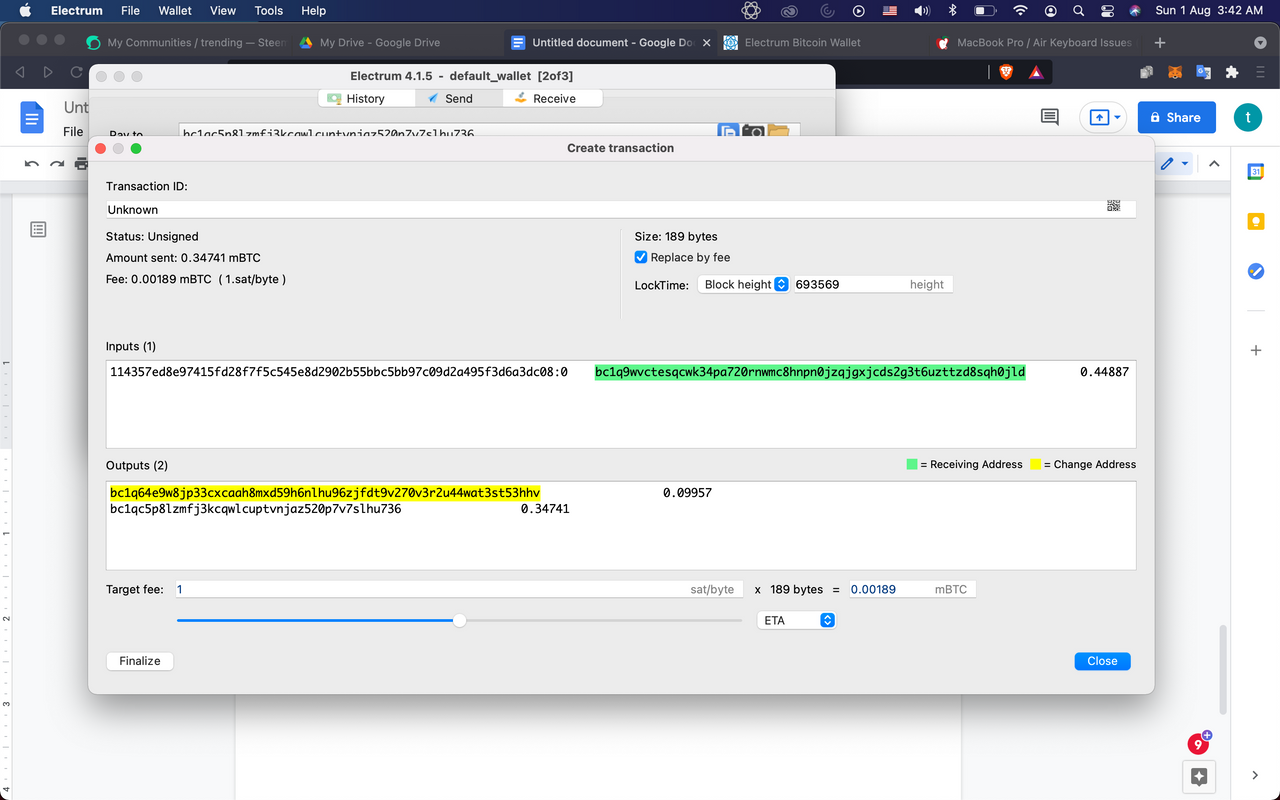
Task: Open Control Center in the menu bar
Action: [1107, 10]
